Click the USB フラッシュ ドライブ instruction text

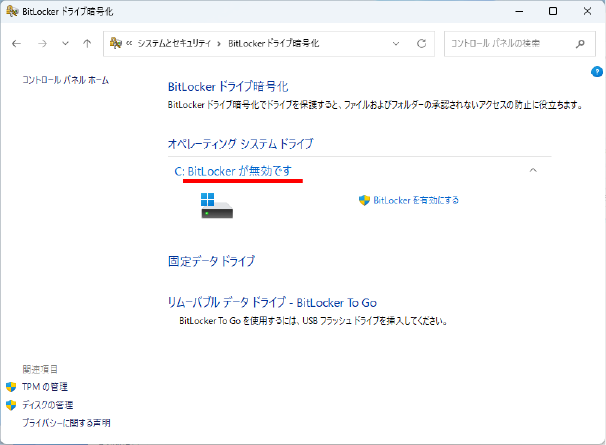click(313, 321)
